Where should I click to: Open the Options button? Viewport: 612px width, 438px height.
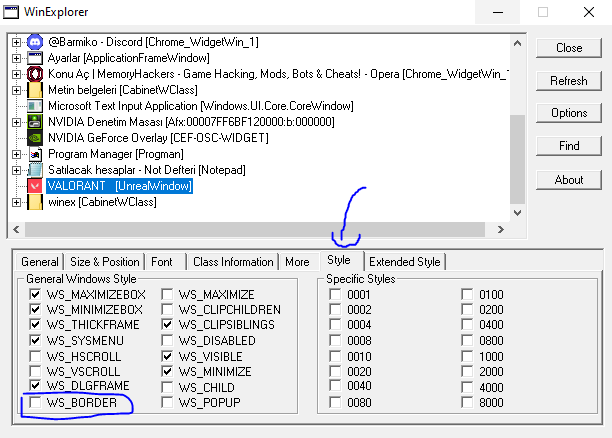click(569, 113)
